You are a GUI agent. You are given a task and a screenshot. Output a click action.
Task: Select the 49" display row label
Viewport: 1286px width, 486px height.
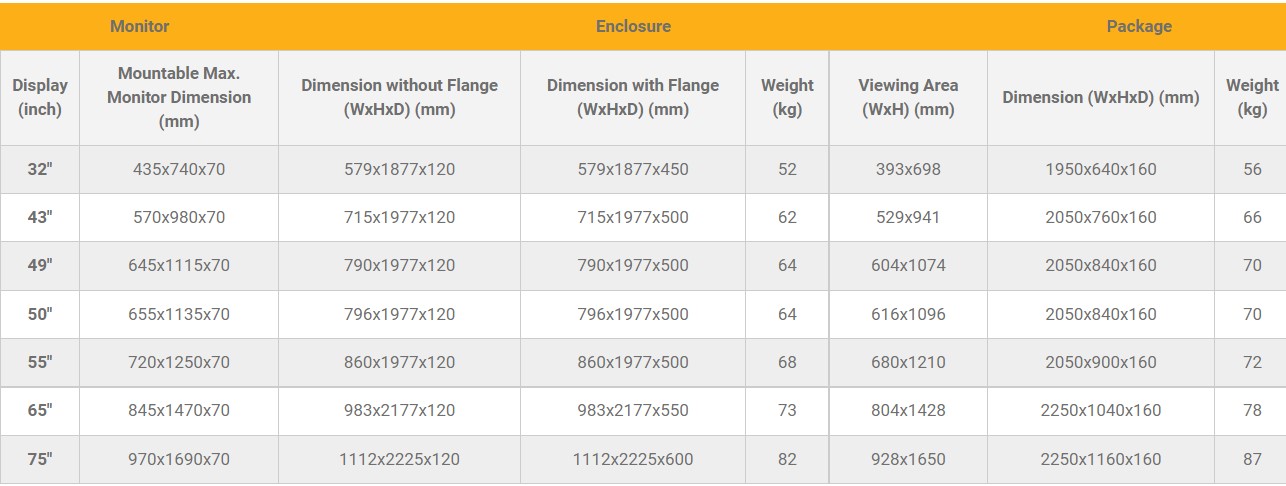pyautogui.click(x=40, y=266)
